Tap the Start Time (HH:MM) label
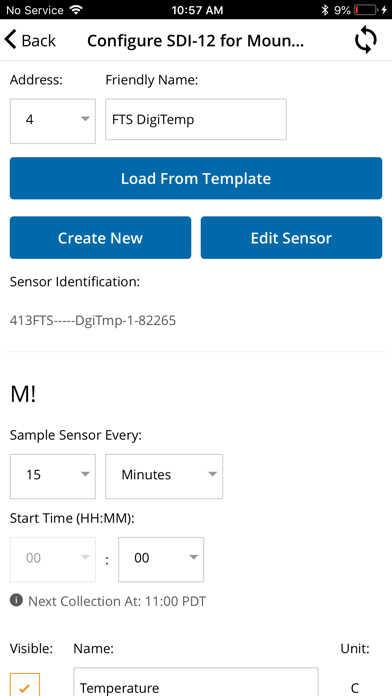Image resolution: width=392 pixels, height=696 pixels. click(72, 518)
